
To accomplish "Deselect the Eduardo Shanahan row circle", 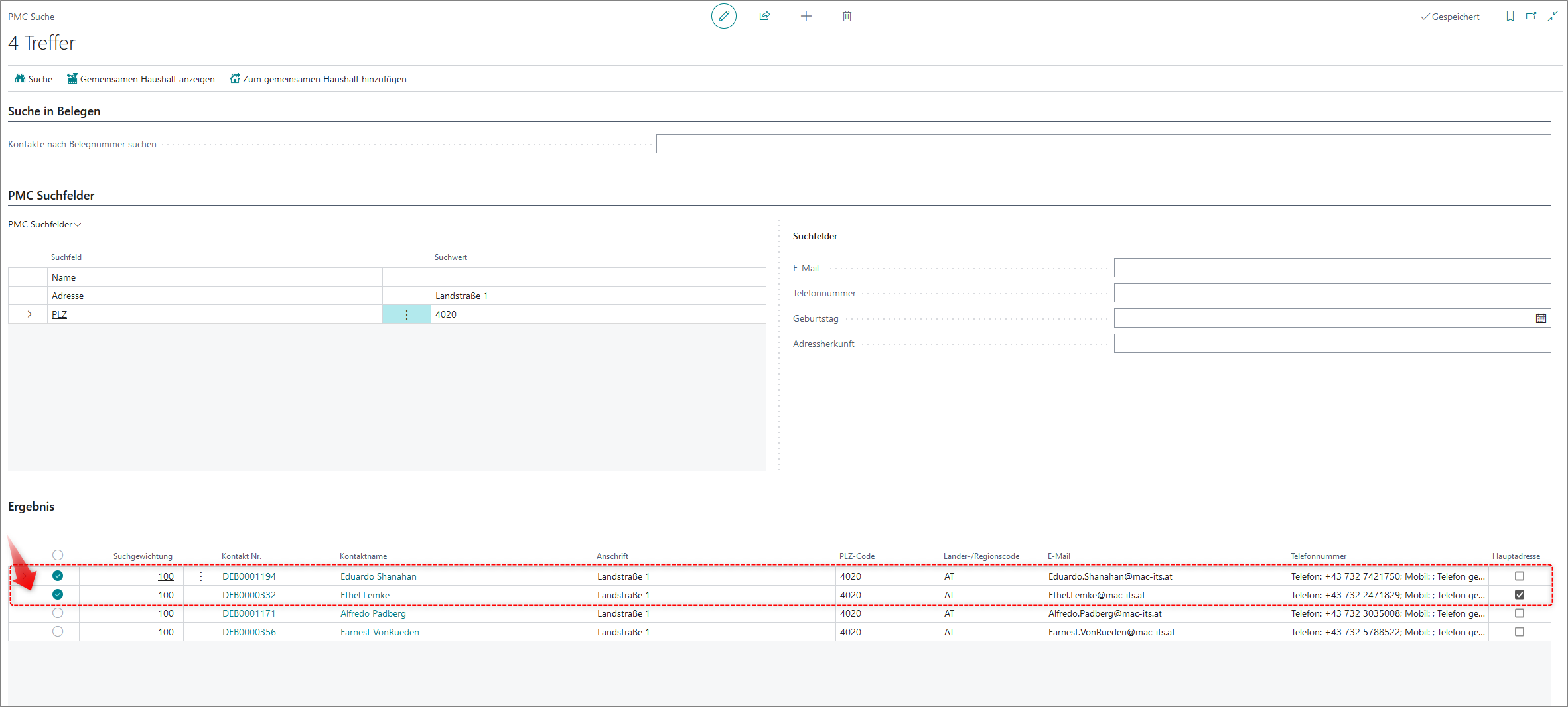I will coord(58,576).
